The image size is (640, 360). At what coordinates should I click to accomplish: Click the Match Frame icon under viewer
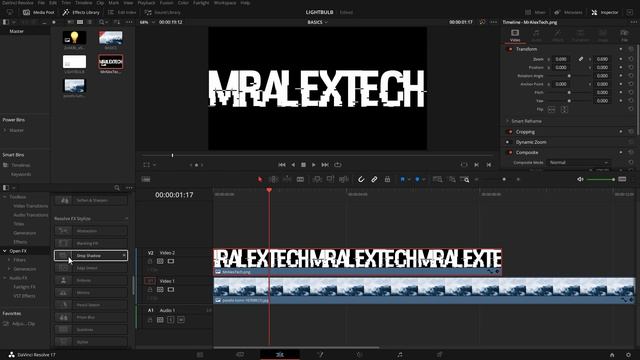pos(464,164)
